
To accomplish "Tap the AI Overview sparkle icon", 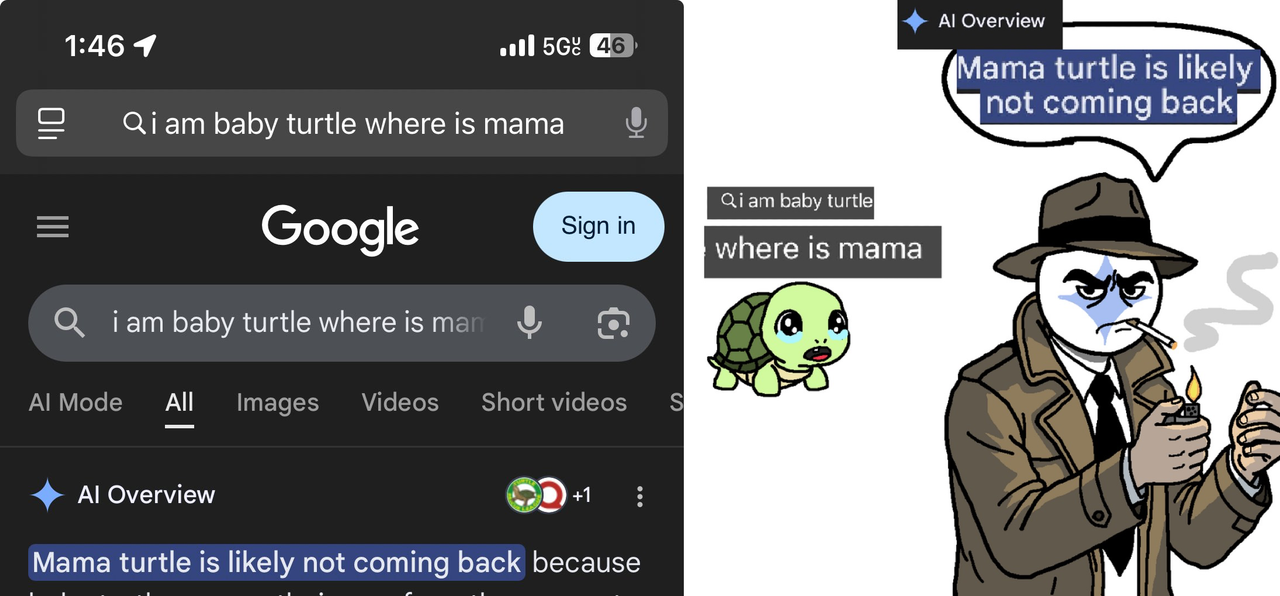I will (x=47, y=495).
